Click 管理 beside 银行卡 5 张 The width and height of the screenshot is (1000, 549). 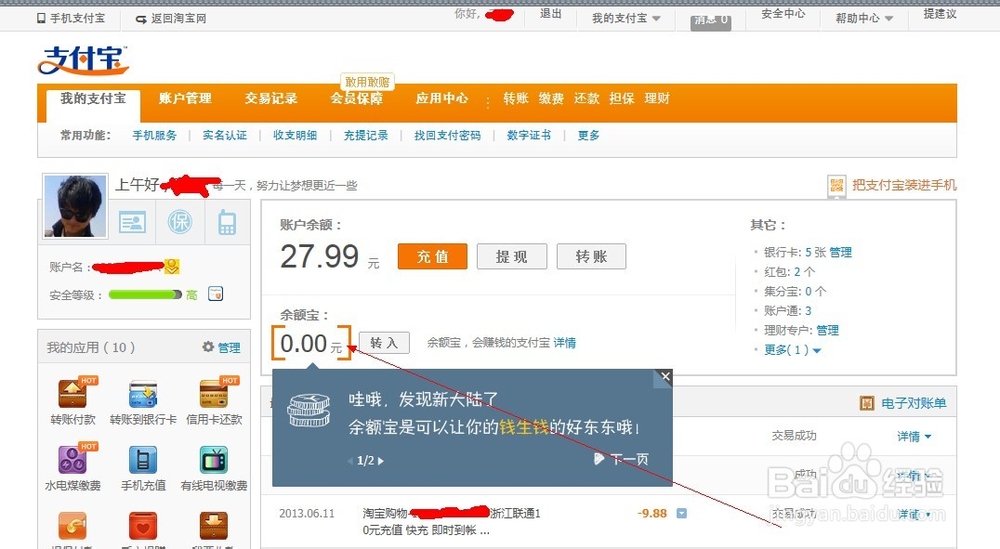point(841,253)
